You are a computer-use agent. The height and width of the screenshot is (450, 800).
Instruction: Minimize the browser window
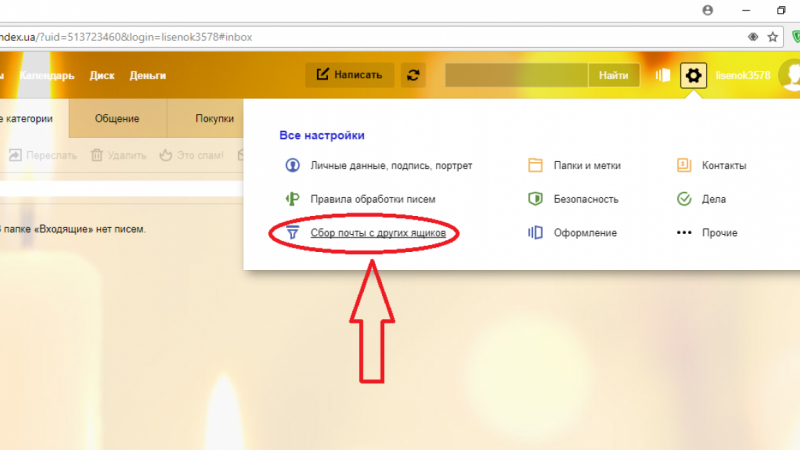[746, 10]
